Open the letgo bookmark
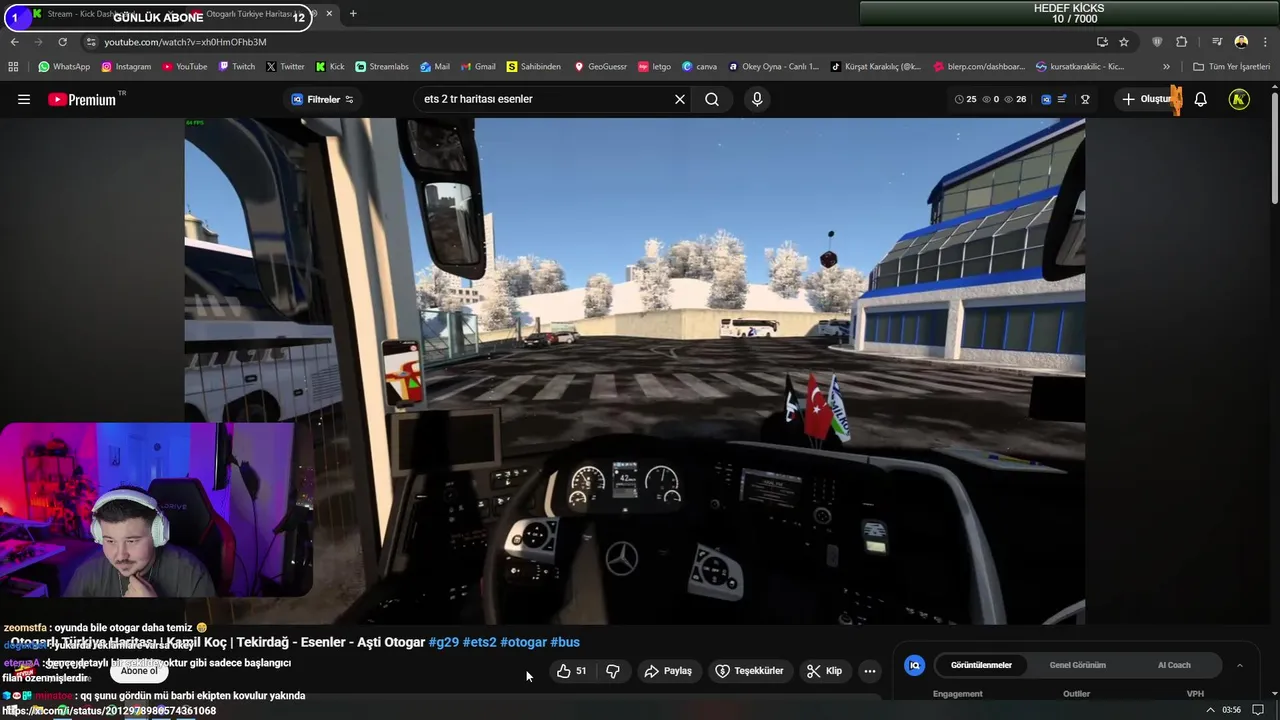Screen dimensions: 1280x720 pyautogui.click(x=655, y=67)
